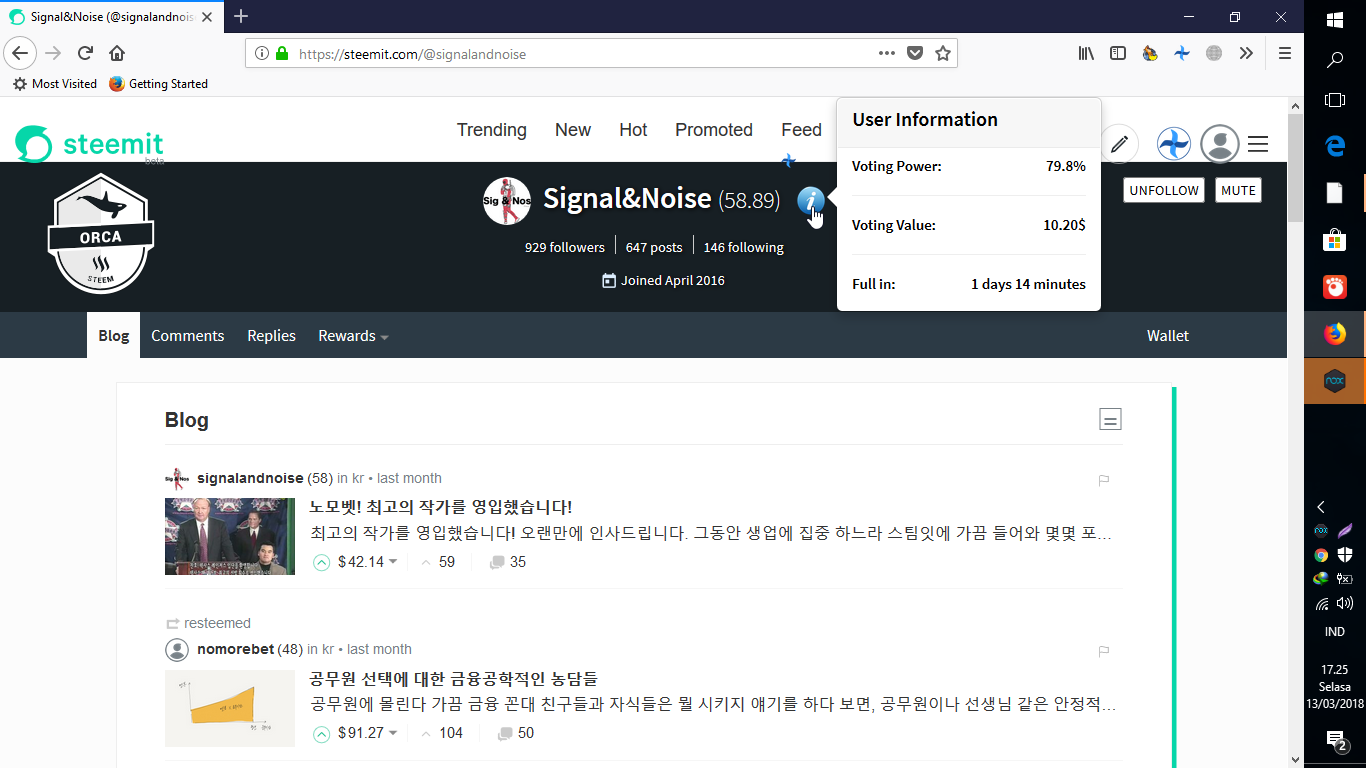Image resolution: width=1366 pixels, height=768 pixels.
Task: Open the Windows Start button
Action: click(1335, 19)
